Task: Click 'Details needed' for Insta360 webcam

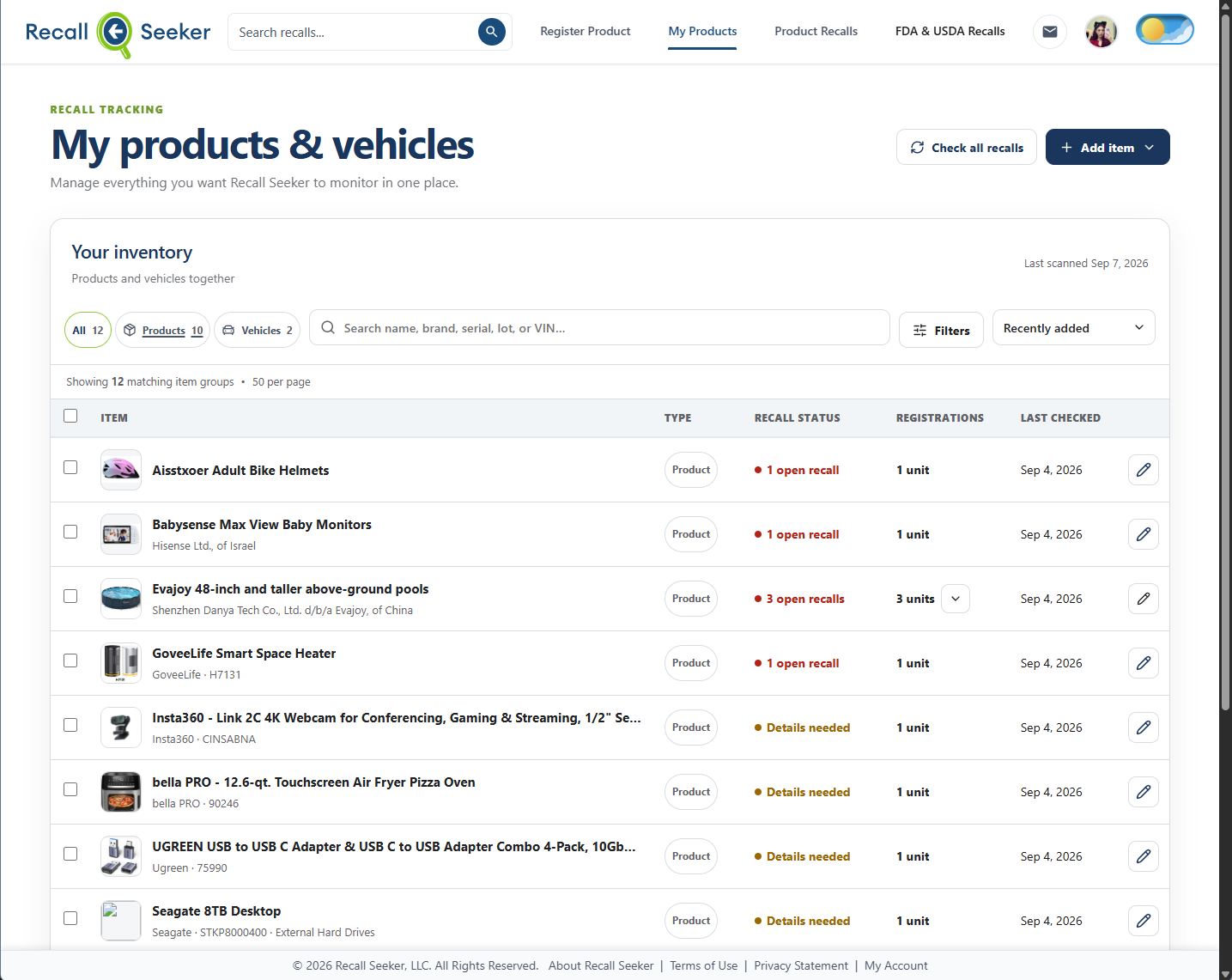Action: point(802,727)
